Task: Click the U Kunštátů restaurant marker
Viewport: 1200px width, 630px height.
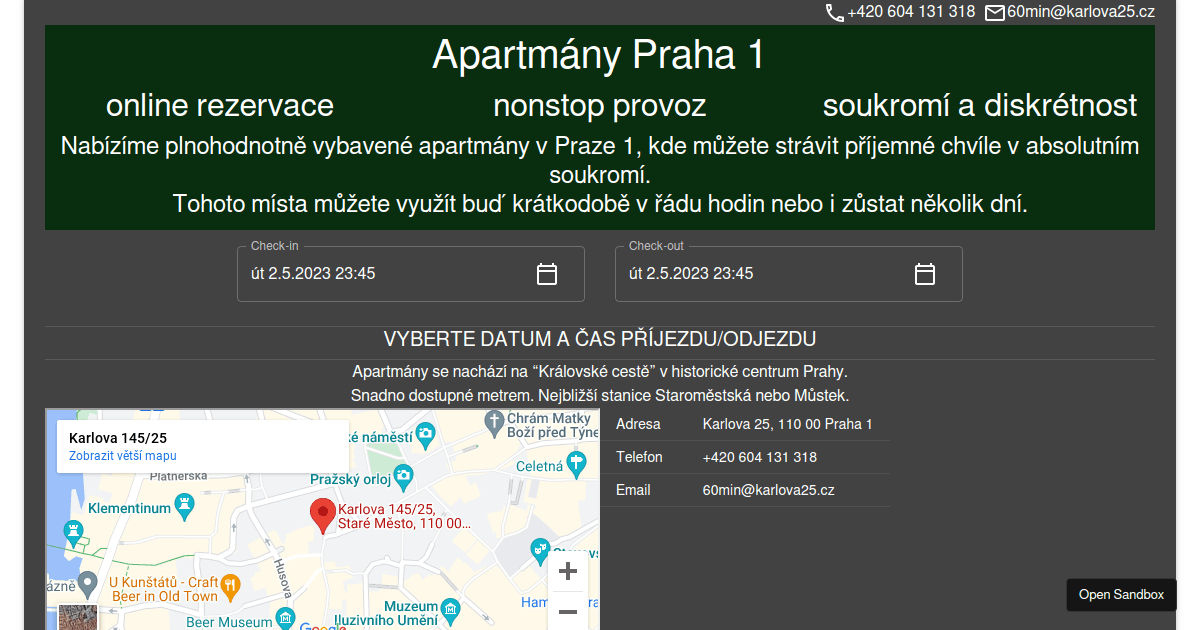Action: pos(230,587)
